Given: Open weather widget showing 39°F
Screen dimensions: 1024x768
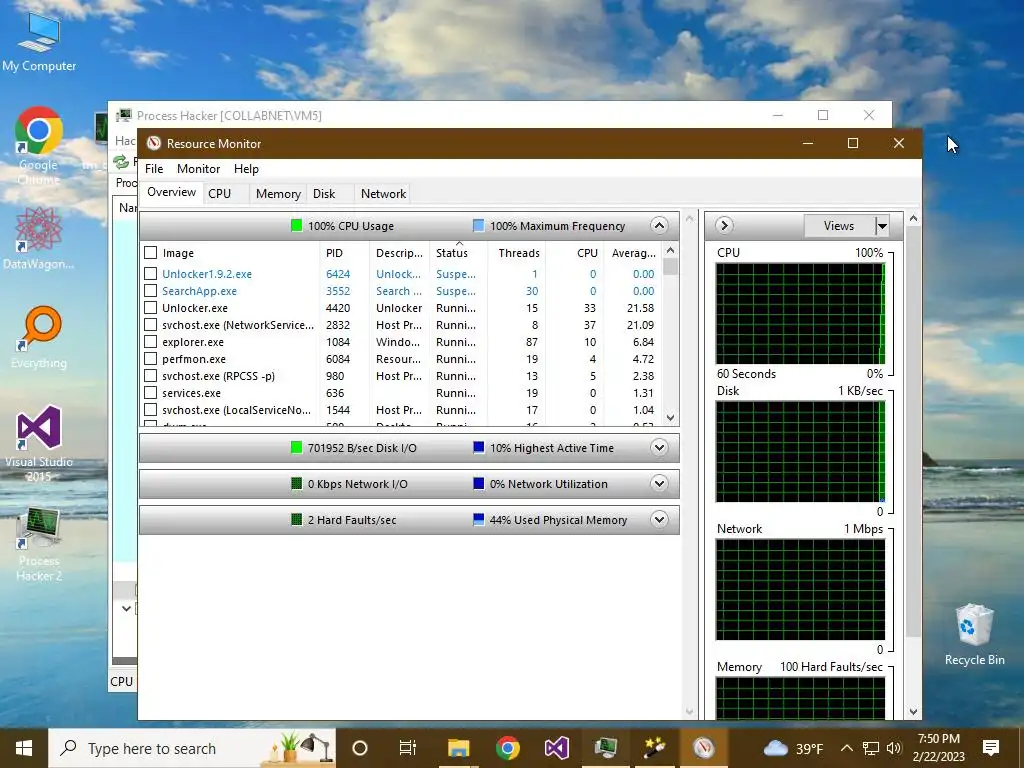Looking at the screenshot, I should click(x=793, y=748).
